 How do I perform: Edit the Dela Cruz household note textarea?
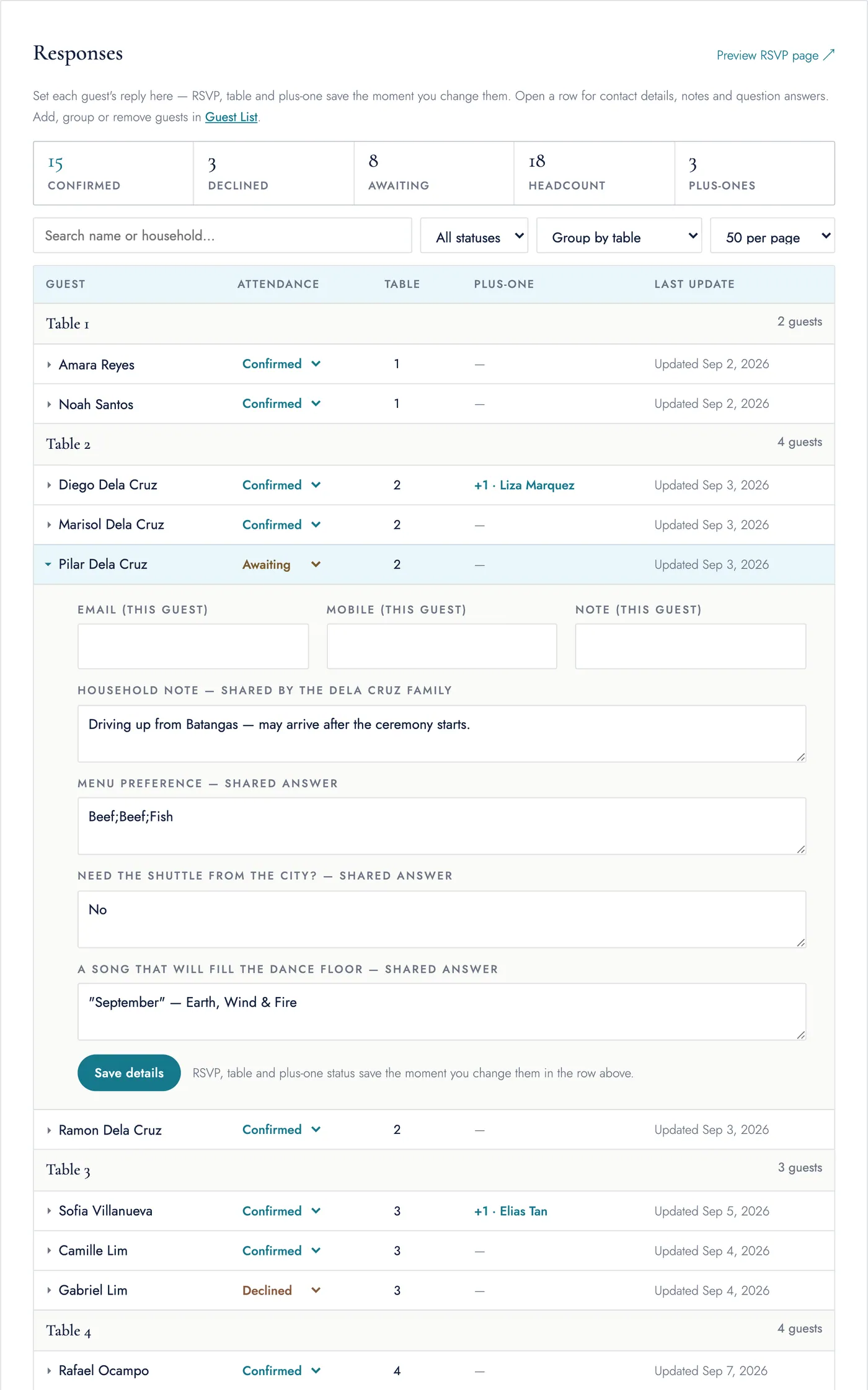point(441,733)
